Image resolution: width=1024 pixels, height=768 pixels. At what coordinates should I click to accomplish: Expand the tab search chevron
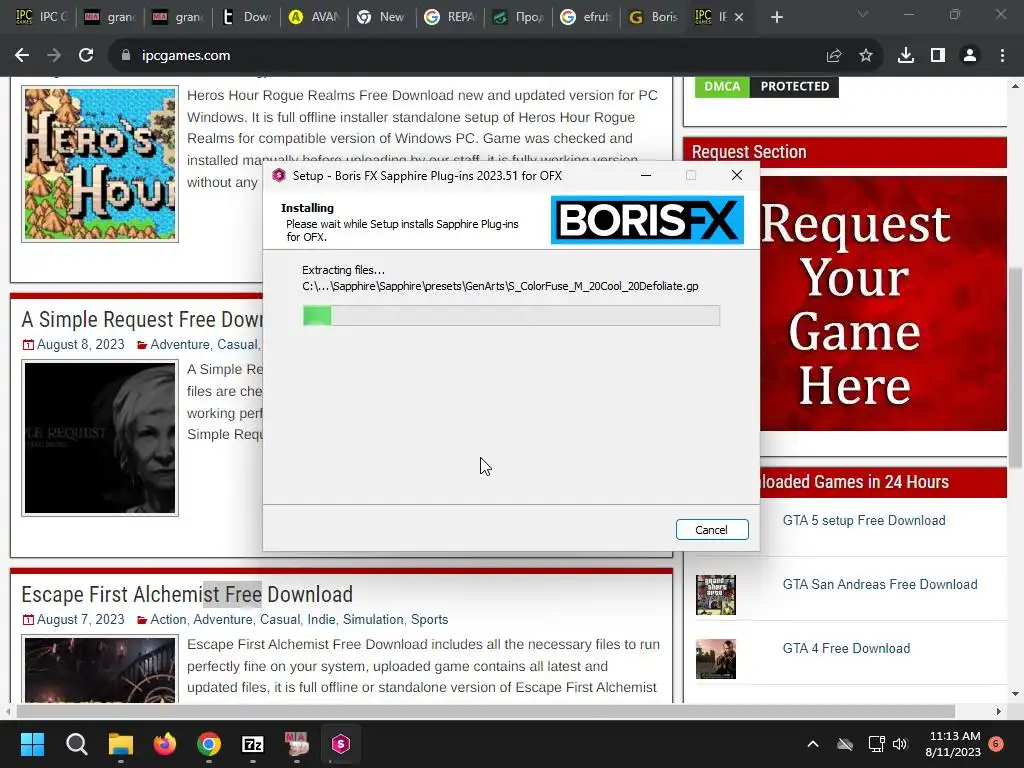pos(863,14)
